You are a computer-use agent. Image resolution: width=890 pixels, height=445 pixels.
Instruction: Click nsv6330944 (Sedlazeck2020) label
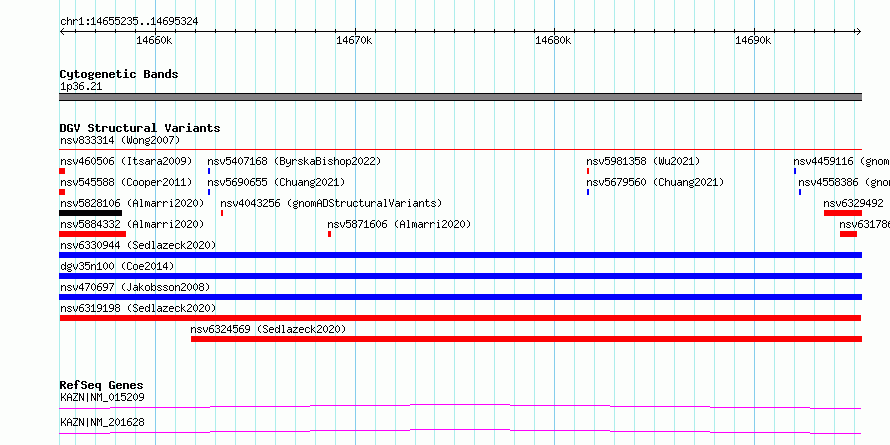(138, 245)
